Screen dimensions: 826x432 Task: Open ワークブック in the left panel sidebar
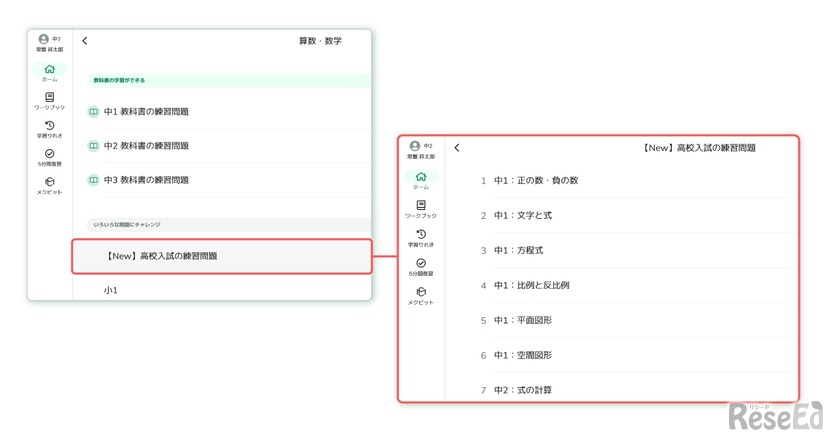point(50,98)
